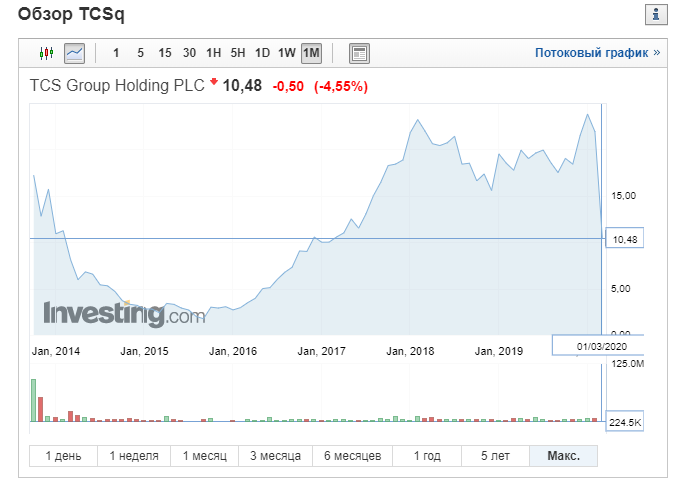Image resolution: width=680 pixels, height=481 pixels.
Task: Choose the 1W interval
Action: (x=287, y=53)
